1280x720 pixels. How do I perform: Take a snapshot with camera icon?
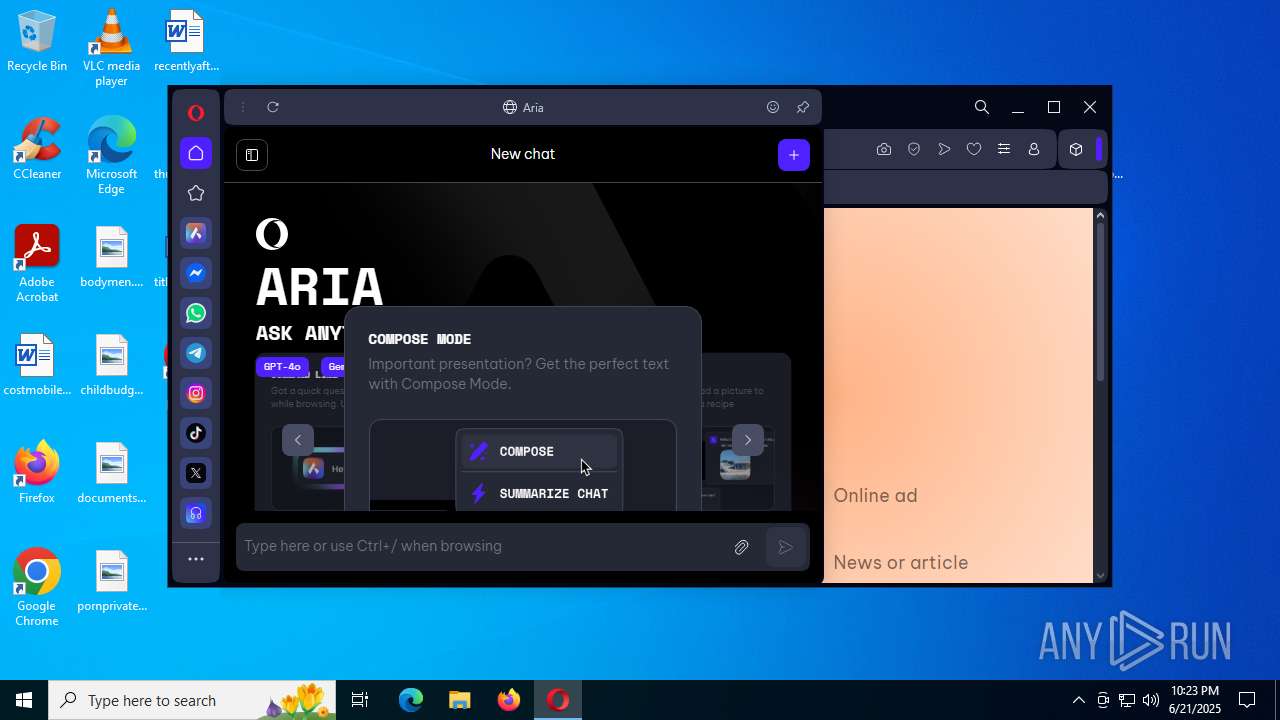884,149
